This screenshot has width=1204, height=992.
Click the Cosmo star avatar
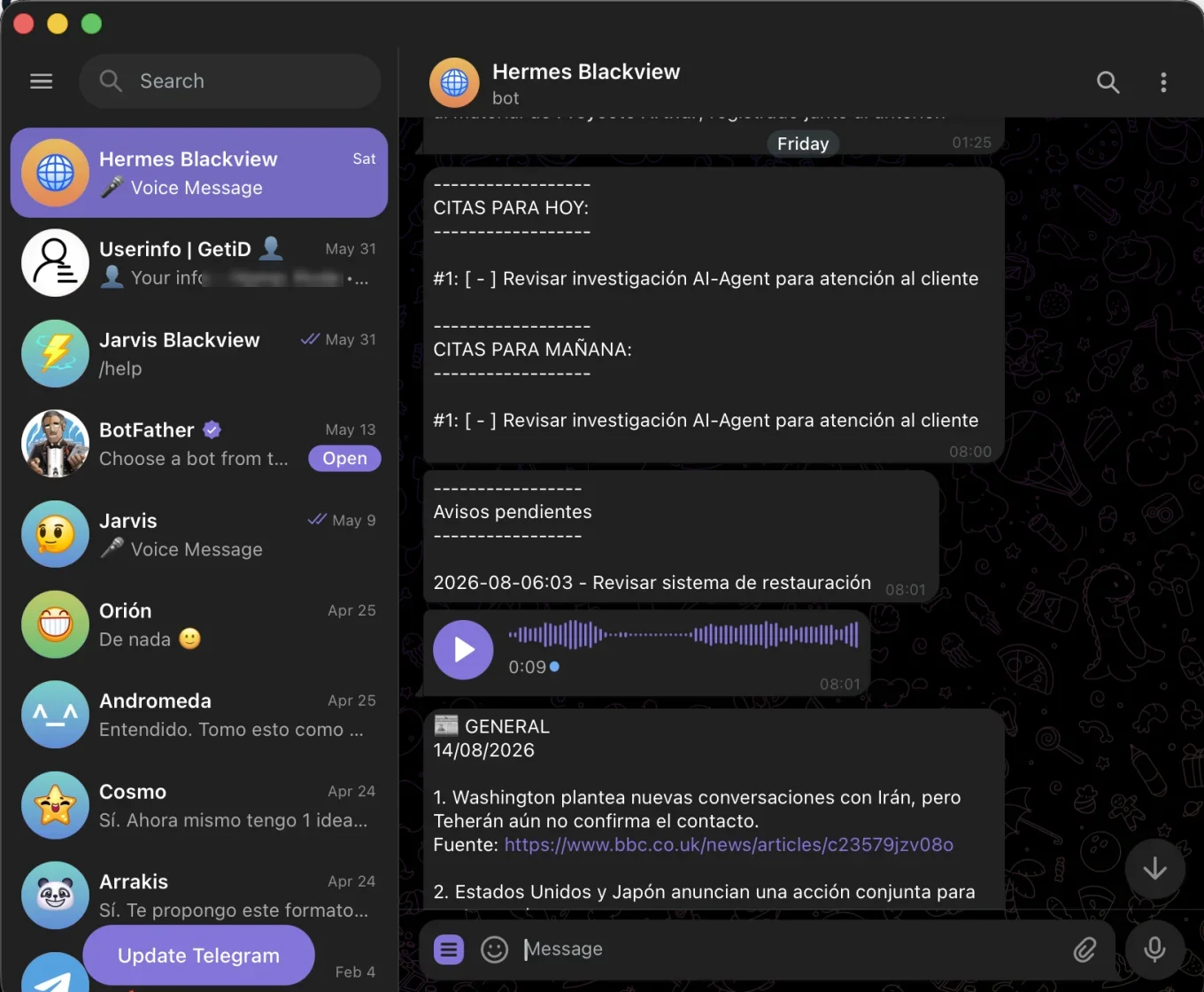(55, 805)
